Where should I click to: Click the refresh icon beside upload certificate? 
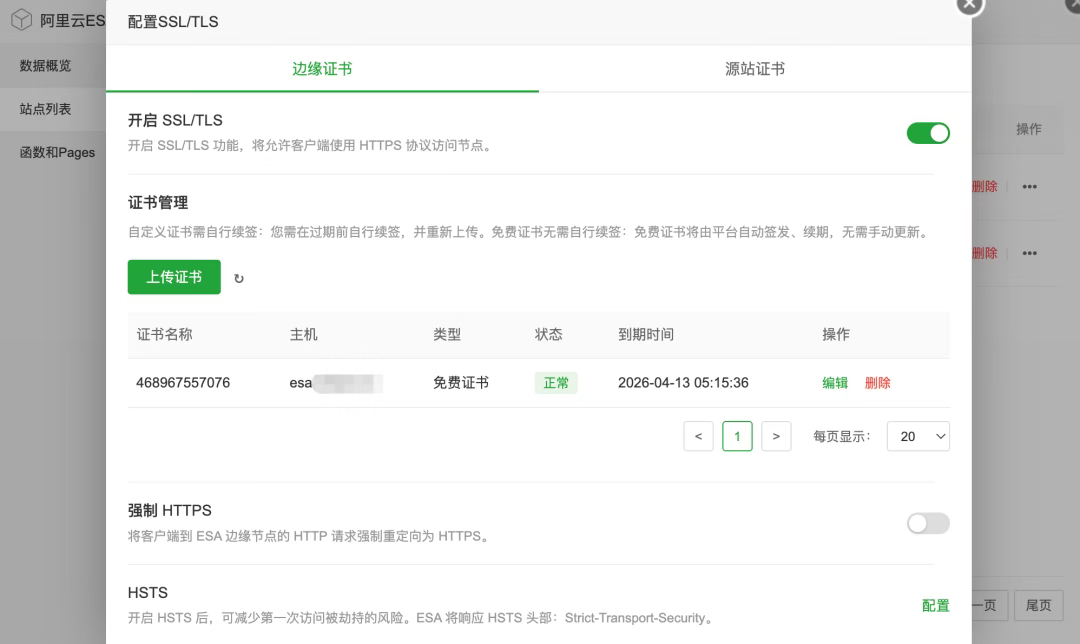pos(239,279)
